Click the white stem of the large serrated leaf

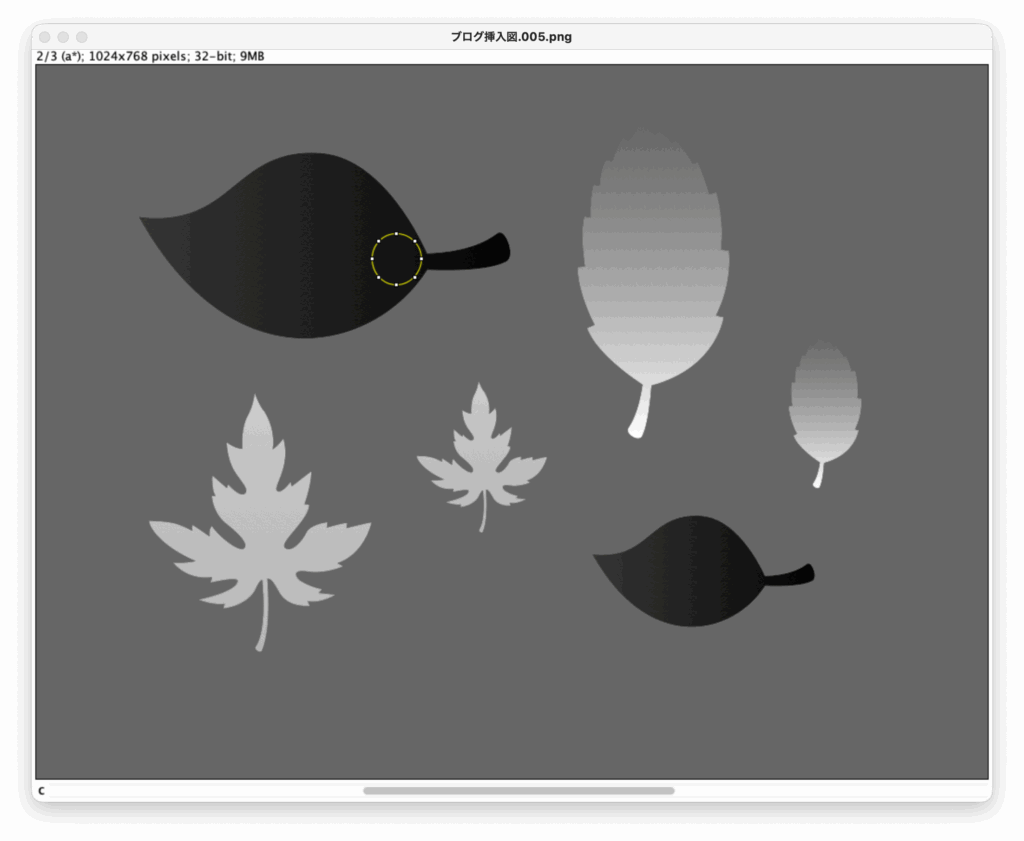[x=640, y=412]
